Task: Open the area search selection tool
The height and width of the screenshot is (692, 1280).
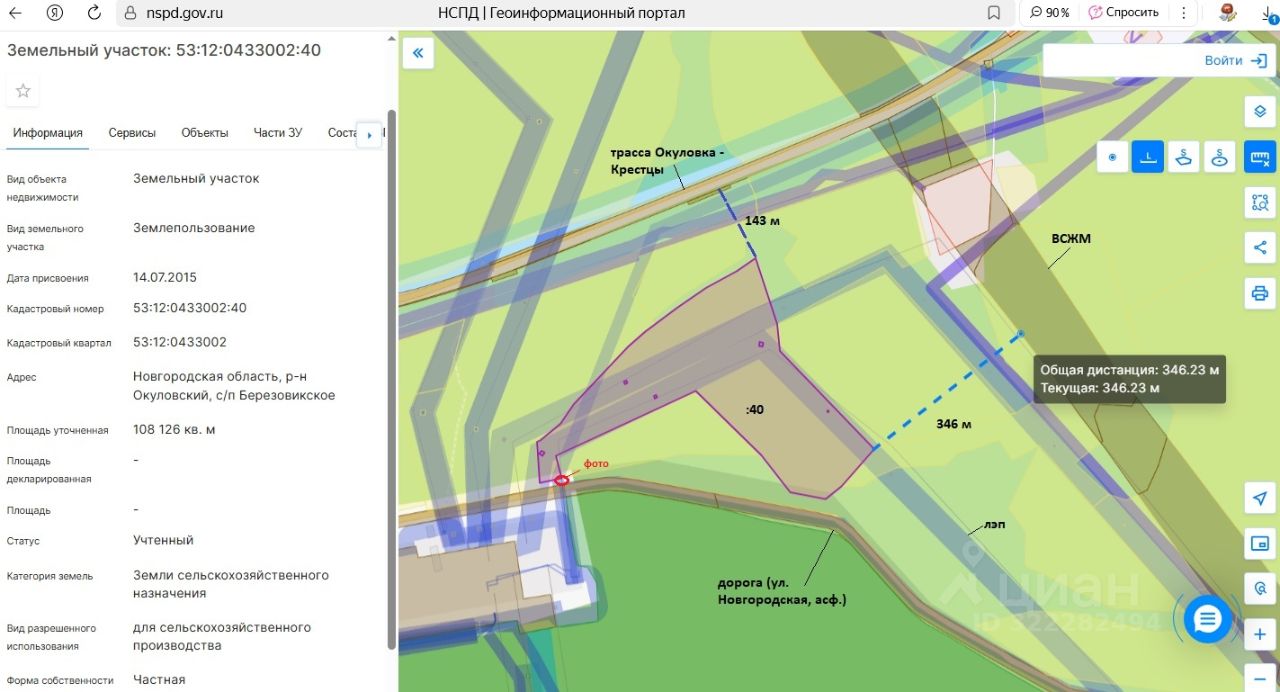Action: pyautogui.click(x=1260, y=203)
